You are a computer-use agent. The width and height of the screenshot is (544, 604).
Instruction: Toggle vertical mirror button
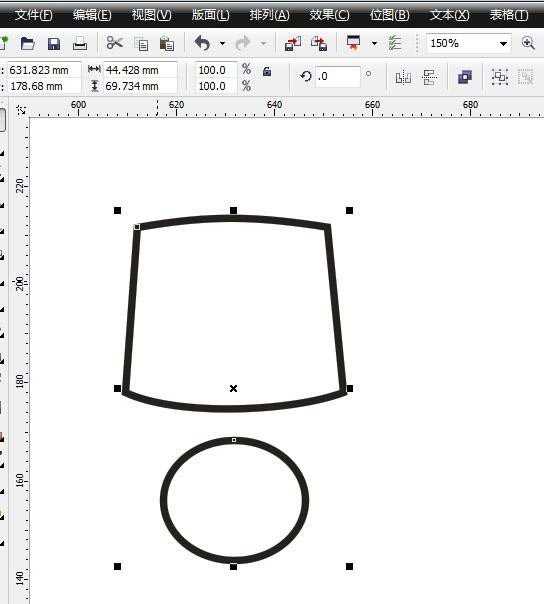[x=429, y=77]
